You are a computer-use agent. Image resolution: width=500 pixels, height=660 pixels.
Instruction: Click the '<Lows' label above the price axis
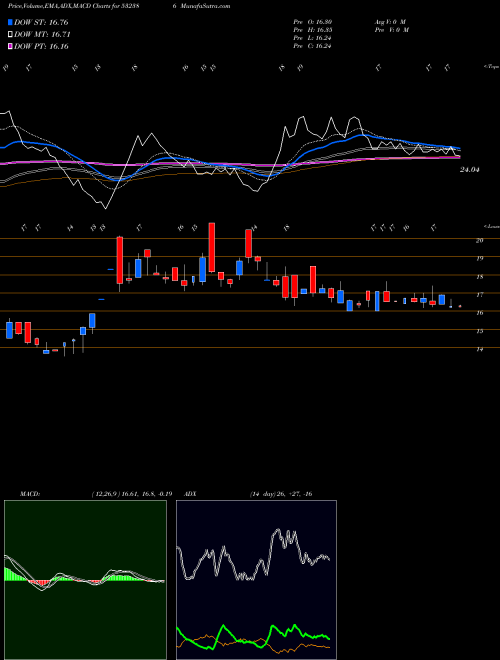(x=491, y=226)
